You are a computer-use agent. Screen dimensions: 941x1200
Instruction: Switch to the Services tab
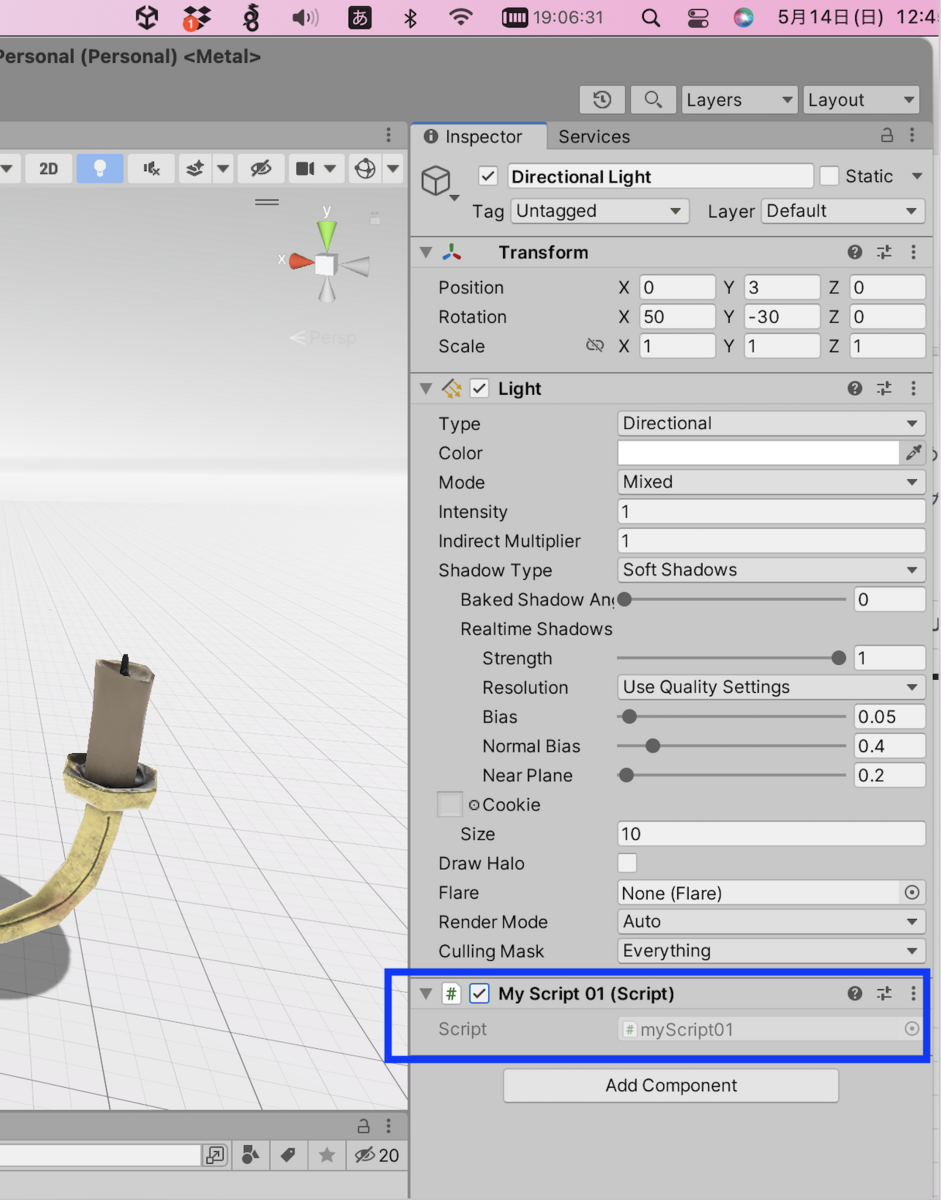click(594, 136)
